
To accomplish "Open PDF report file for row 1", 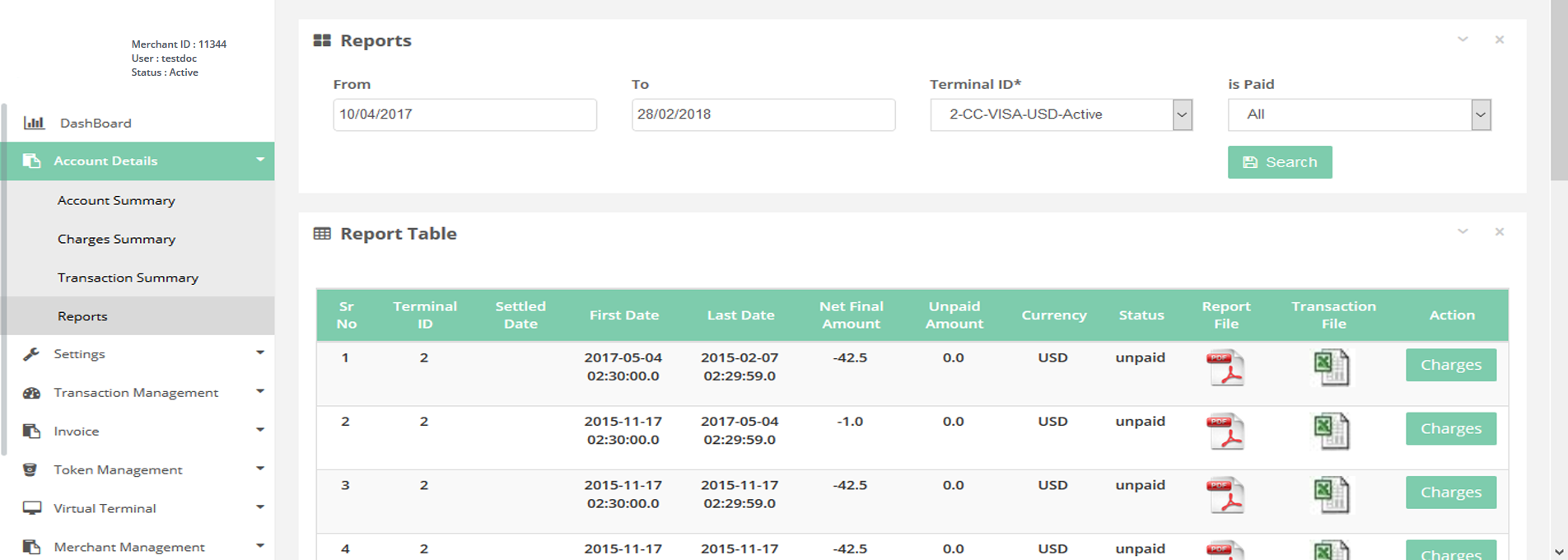I will [1225, 368].
